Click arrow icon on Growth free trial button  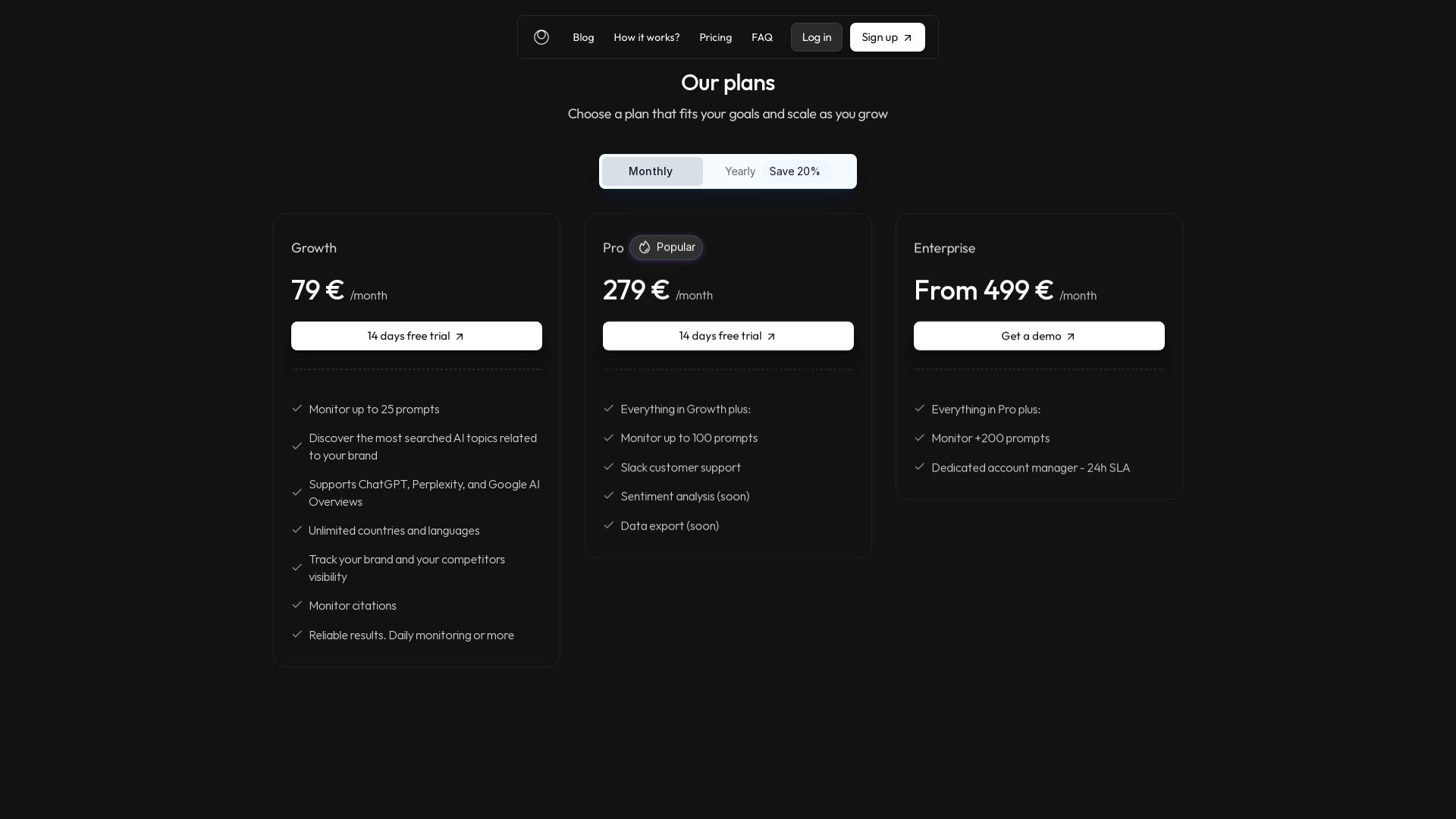(x=460, y=337)
